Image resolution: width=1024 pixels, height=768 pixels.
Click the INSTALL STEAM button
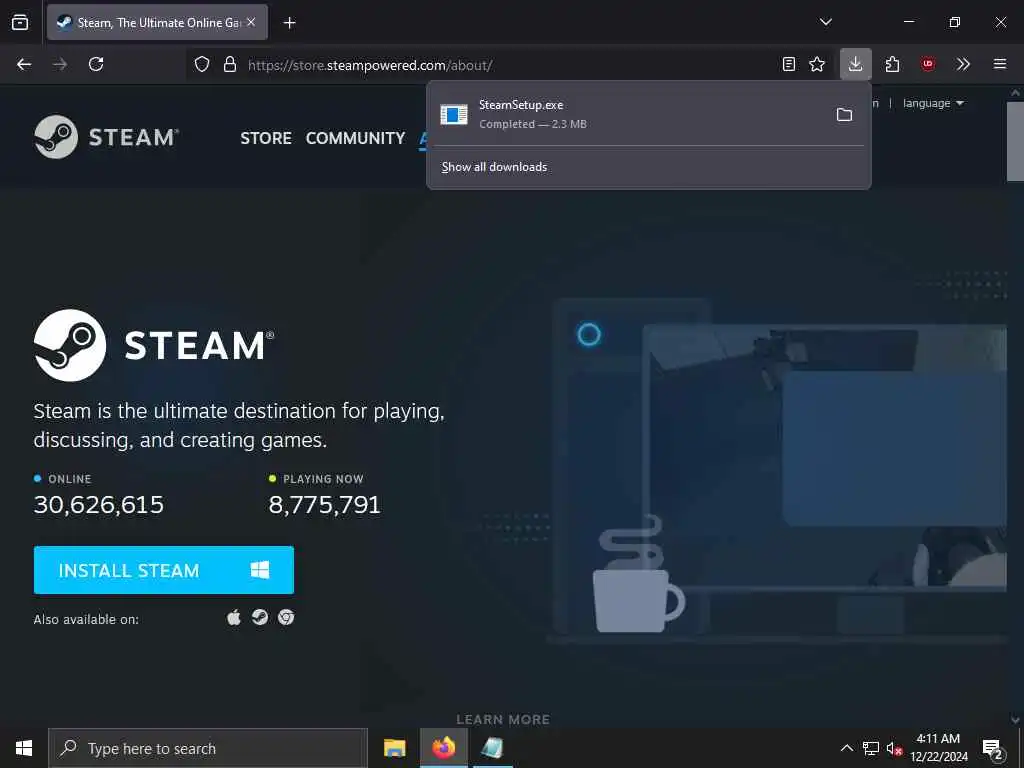coord(164,570)
